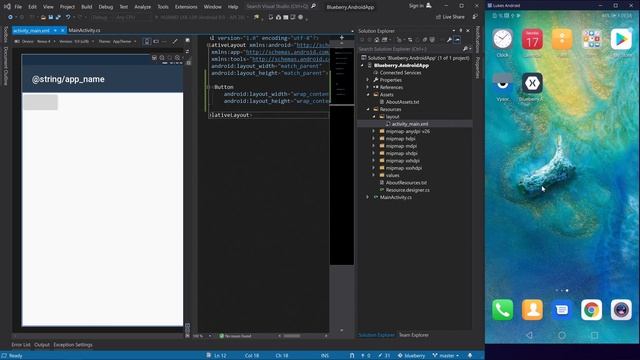The height and width of the screenshot is (360, 640).
Task: Select Resource.designer.cs file
Action: (407, 190)
